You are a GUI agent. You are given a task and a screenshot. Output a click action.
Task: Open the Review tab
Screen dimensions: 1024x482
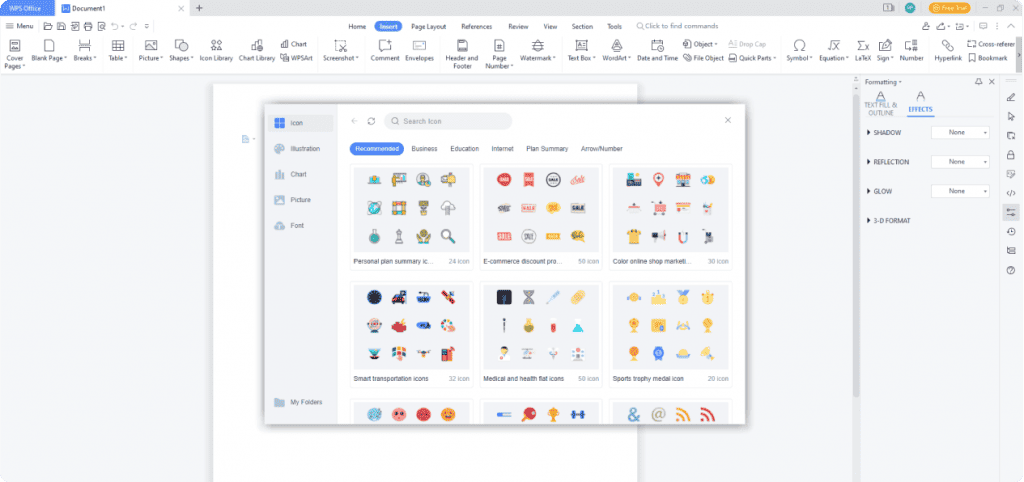(x=518, y=27)
